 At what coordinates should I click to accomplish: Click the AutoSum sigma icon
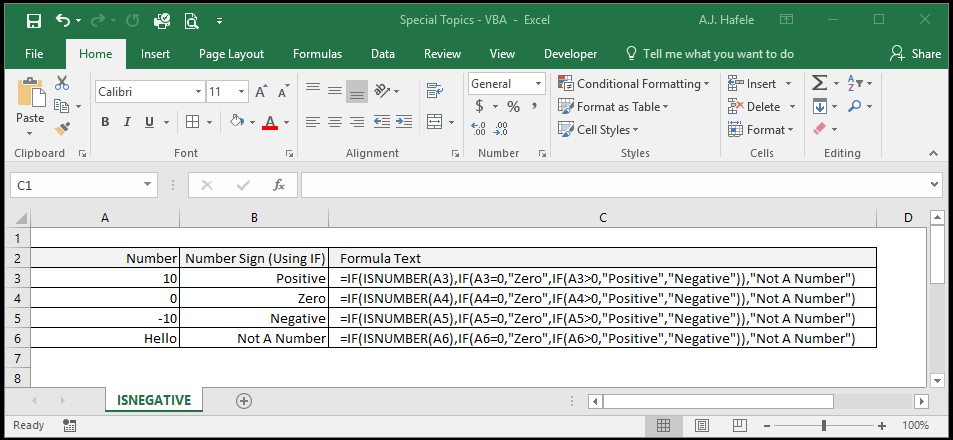pyautogui.click(x=819, y=83)
